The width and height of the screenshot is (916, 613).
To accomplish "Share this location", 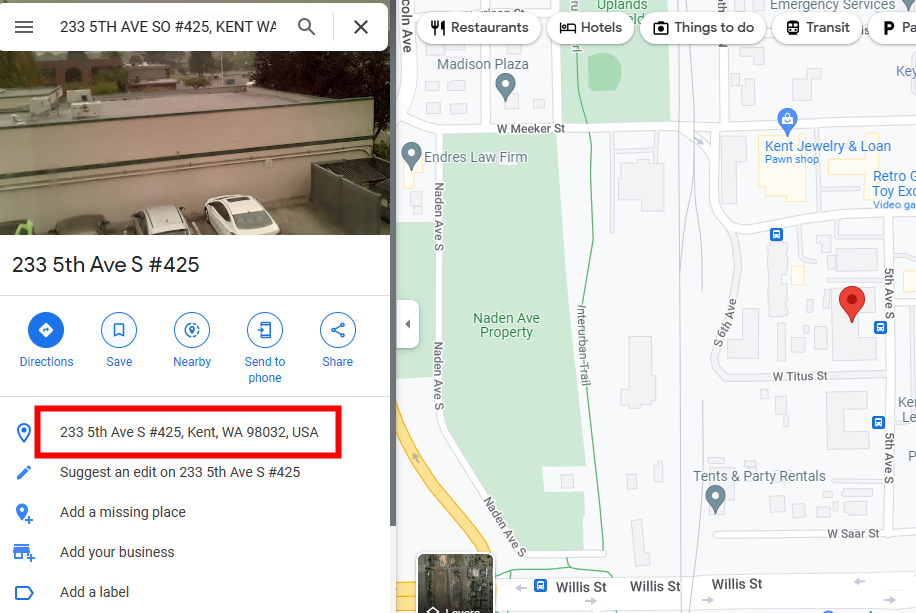I will click(x=338, y=340).
